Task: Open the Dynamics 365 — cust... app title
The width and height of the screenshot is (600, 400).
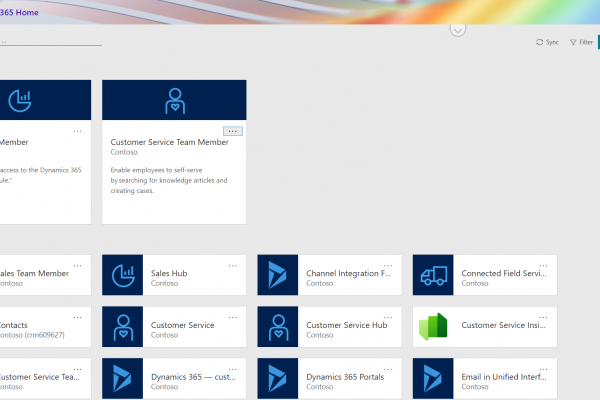Action: point(193,377)
